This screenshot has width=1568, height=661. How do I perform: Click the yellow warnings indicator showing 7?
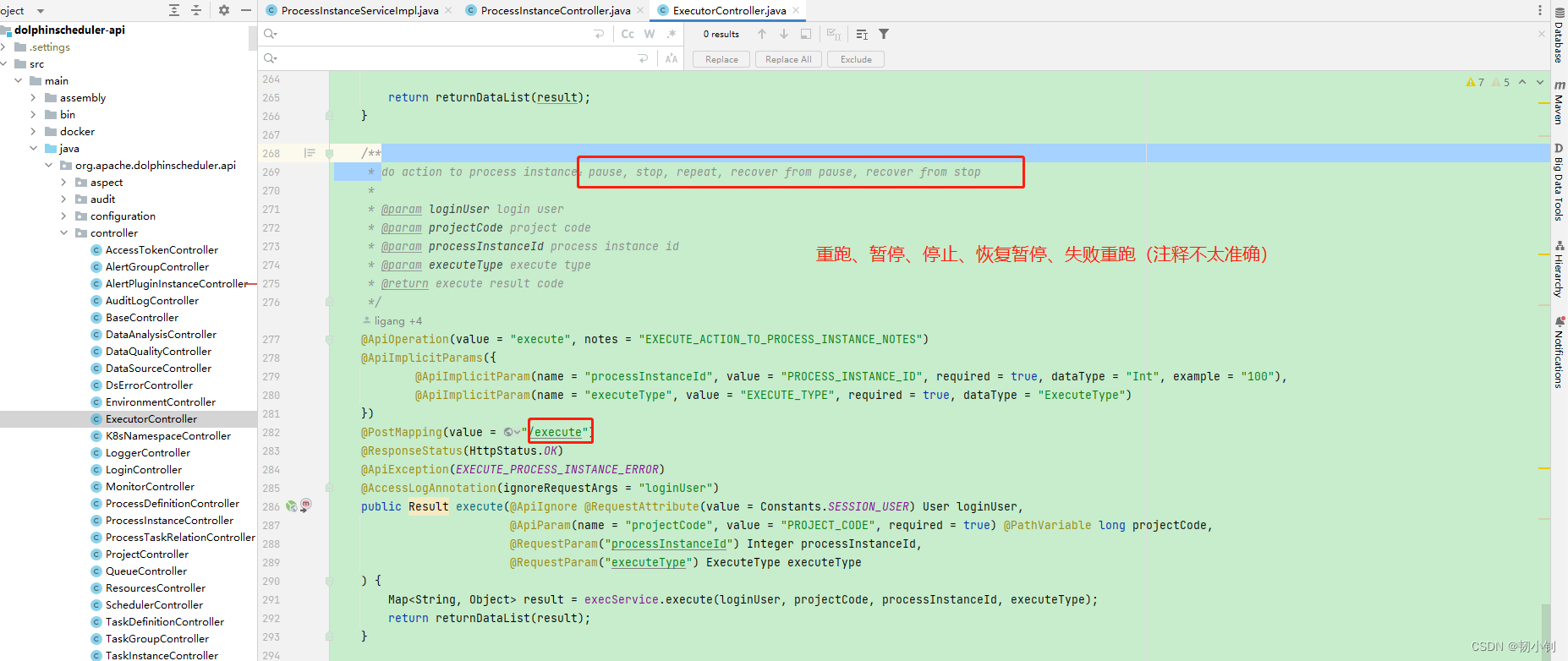pyautogui.click(x=1475, y=82)
